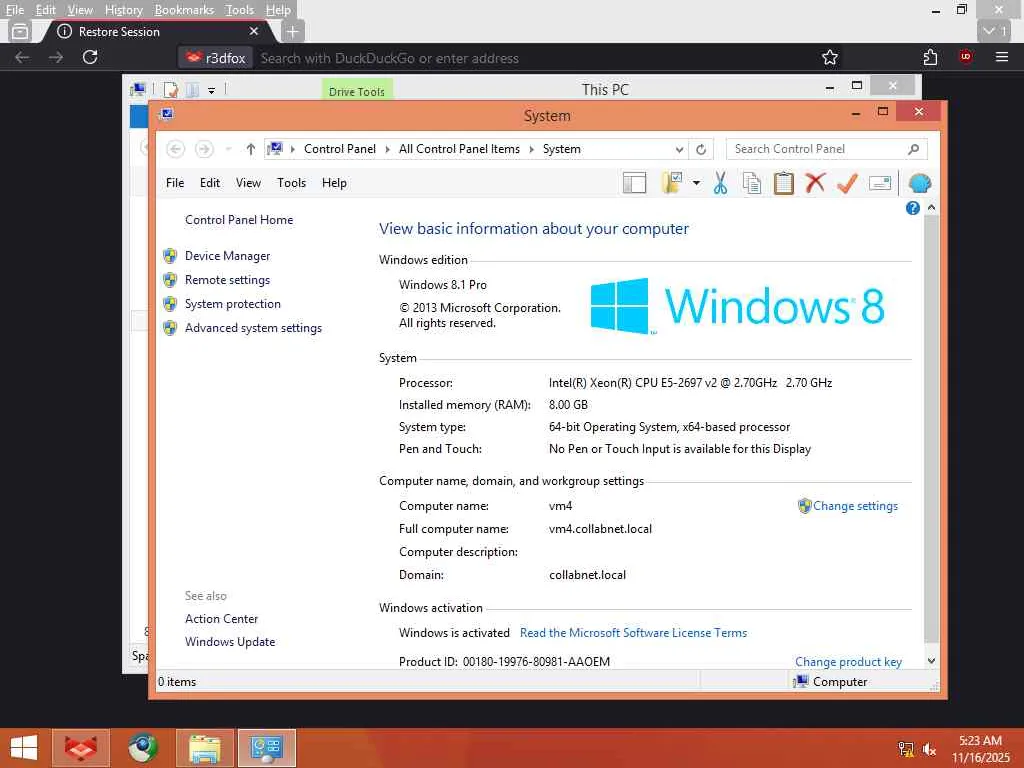Open Action Center link
This screenshot has height=768, width=1024.
221,619
